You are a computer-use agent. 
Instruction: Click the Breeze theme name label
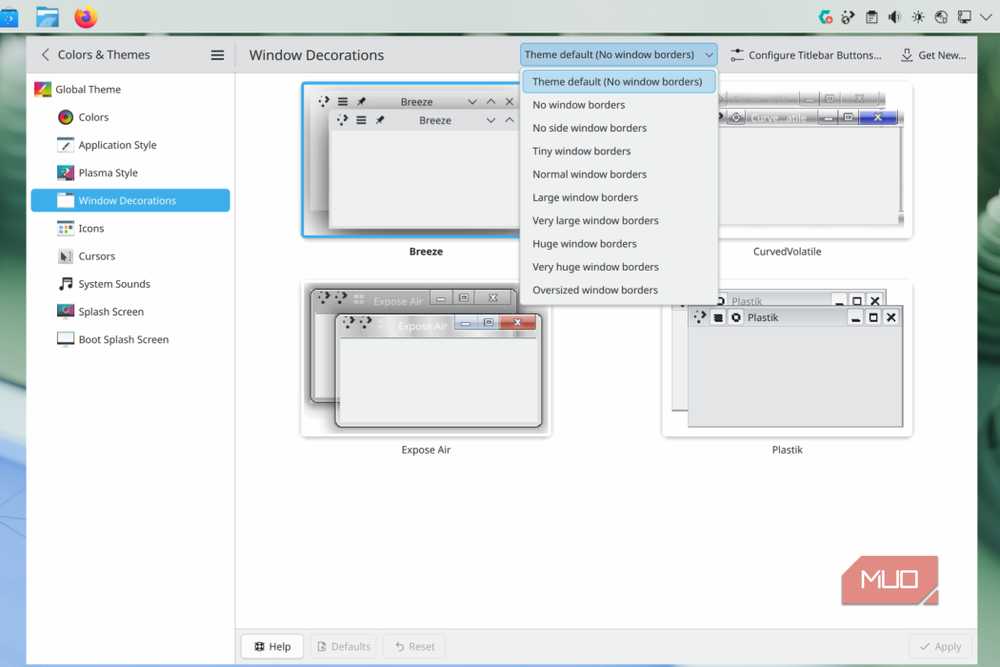tap(426, 252)
